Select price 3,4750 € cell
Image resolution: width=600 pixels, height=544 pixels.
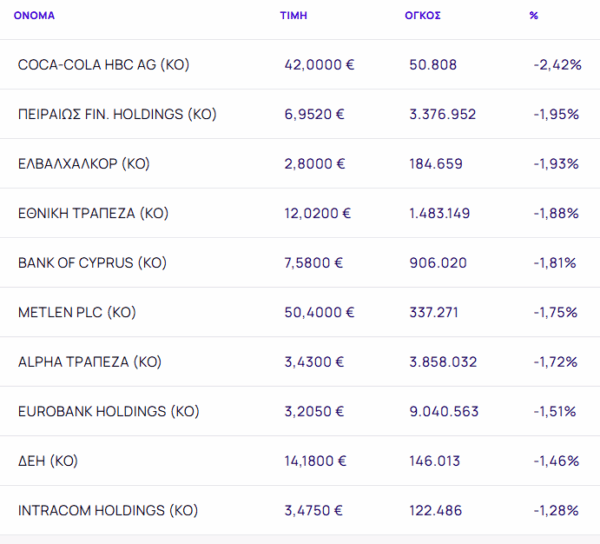(313, 510)
